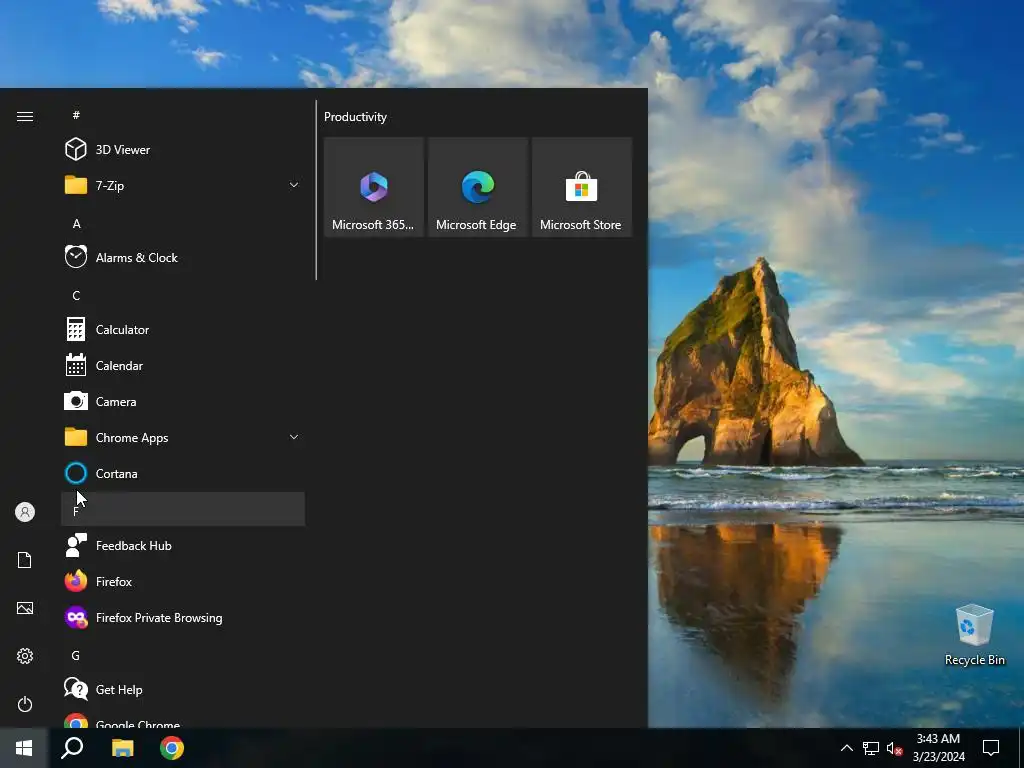Click the '#' letter header
This screenshot has height=768, width=1024.
(183, 115)
